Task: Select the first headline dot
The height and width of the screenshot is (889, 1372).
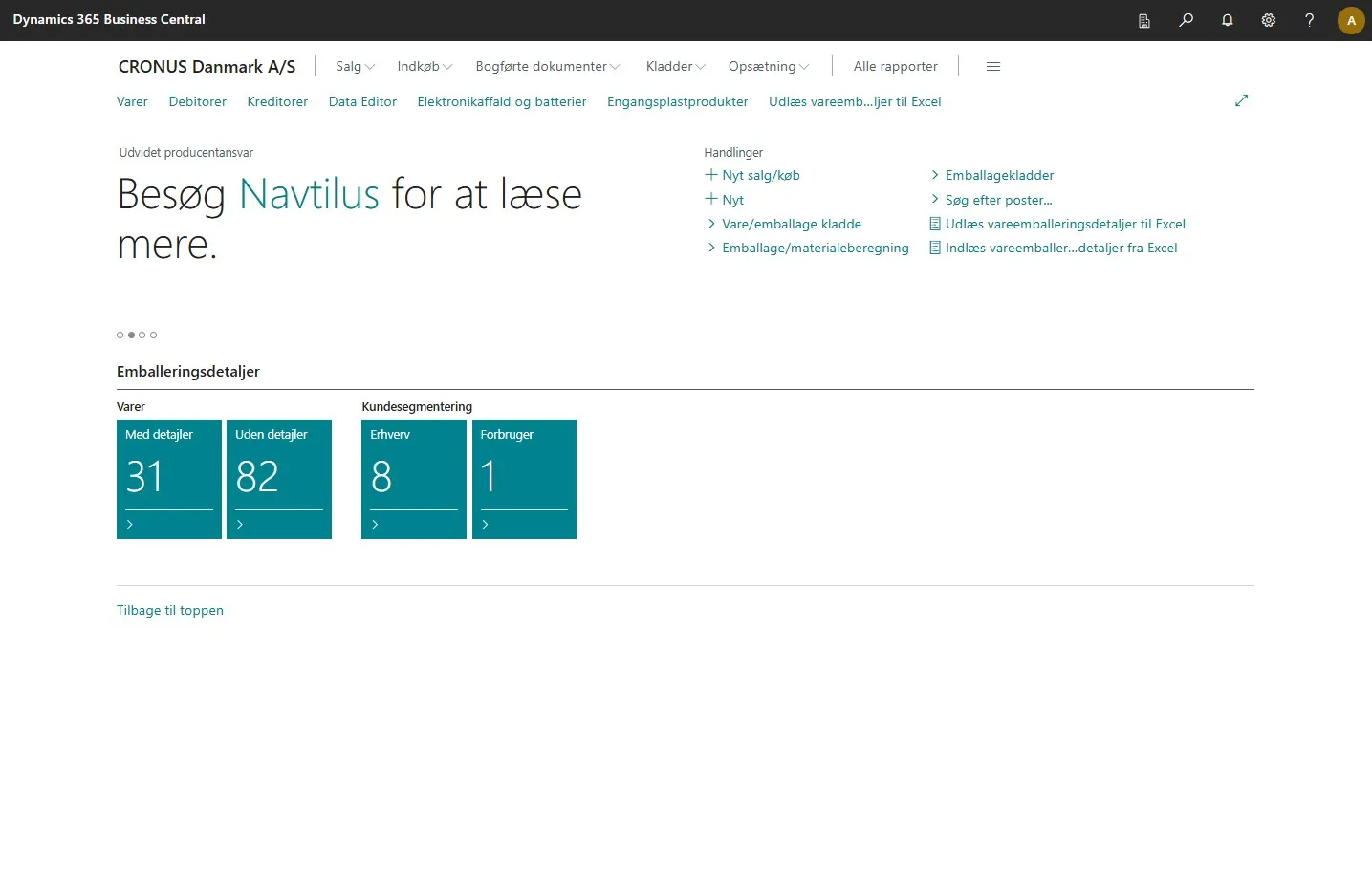Action: pyautogui.click(x=120, y=336)
